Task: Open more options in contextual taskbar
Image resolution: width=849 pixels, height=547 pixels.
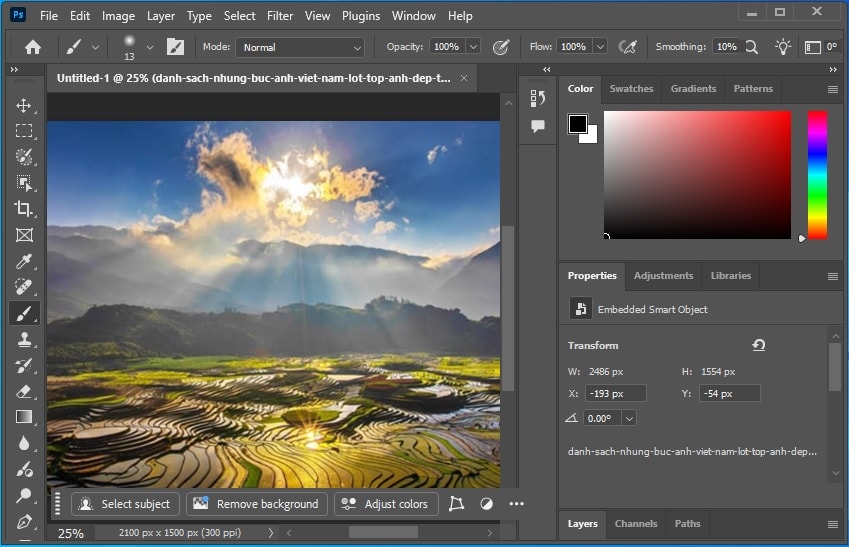Action: click(x=517, y=504)
